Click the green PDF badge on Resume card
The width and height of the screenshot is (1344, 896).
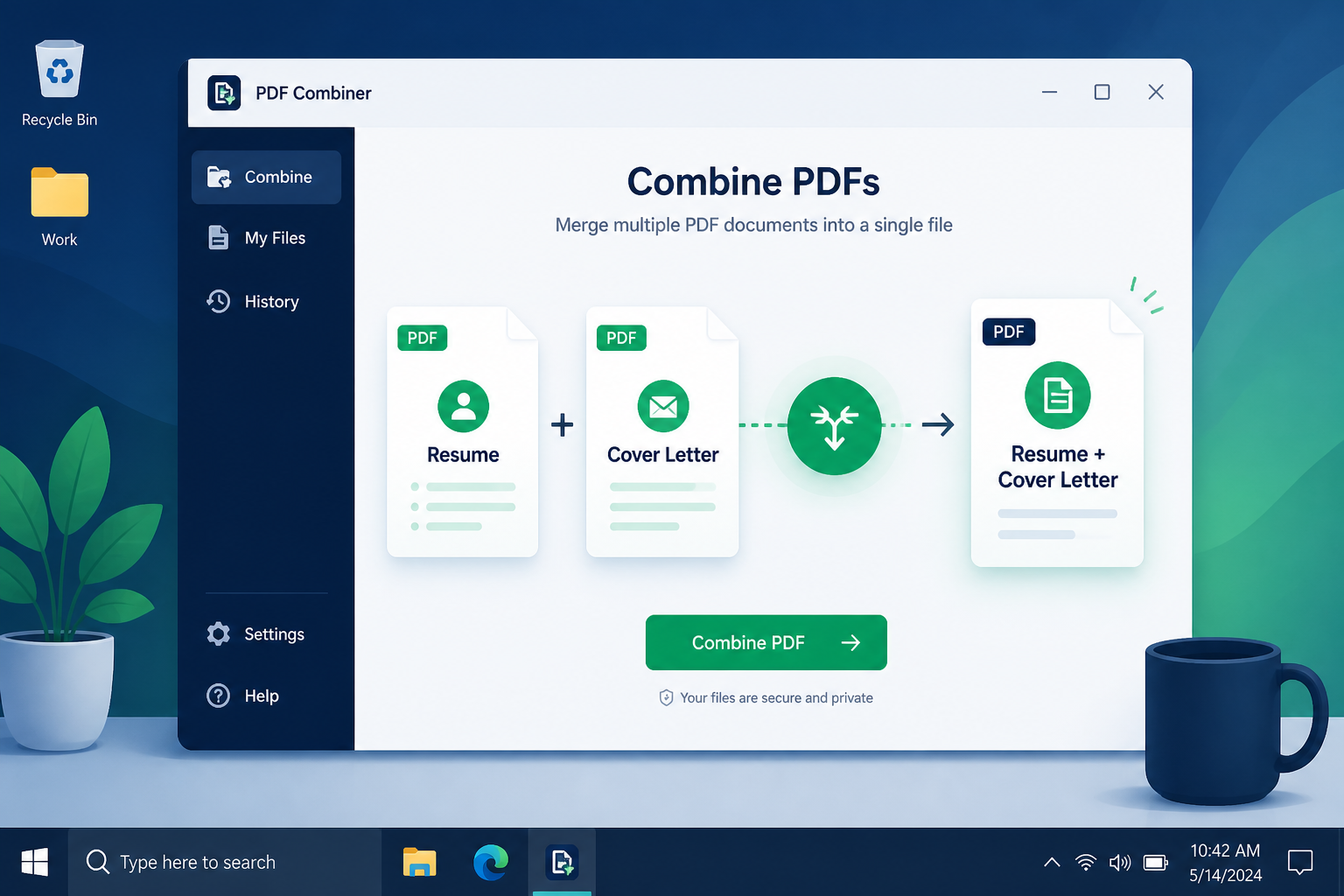[x=422, y=338]
